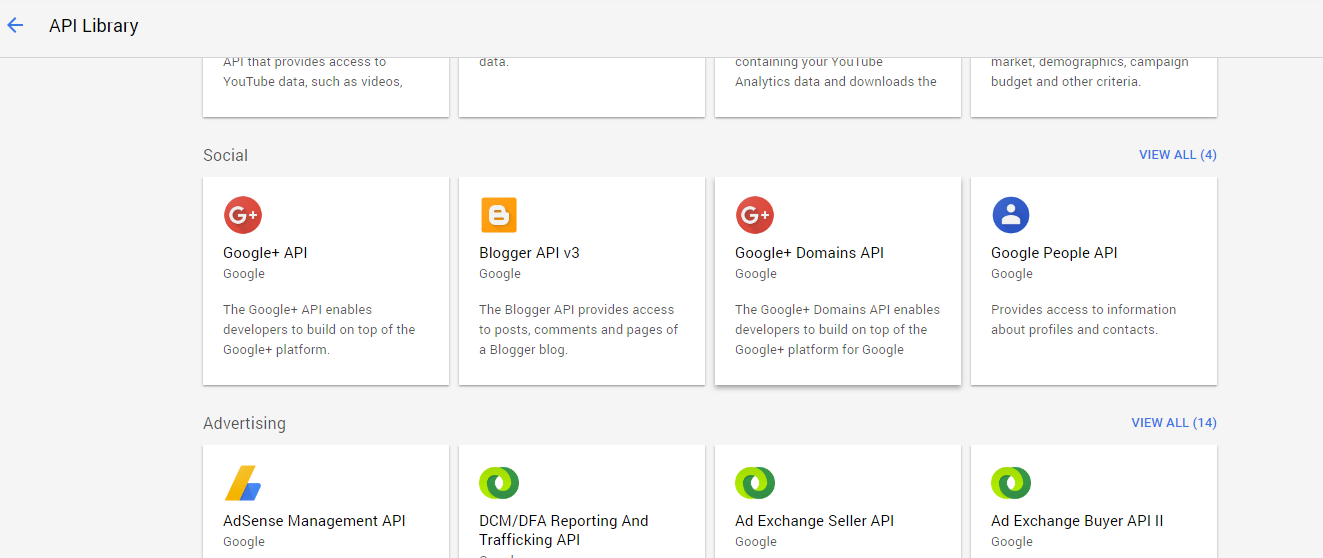
Task: Open the AdSense Management API title
Action: click(x=314, y=521)
